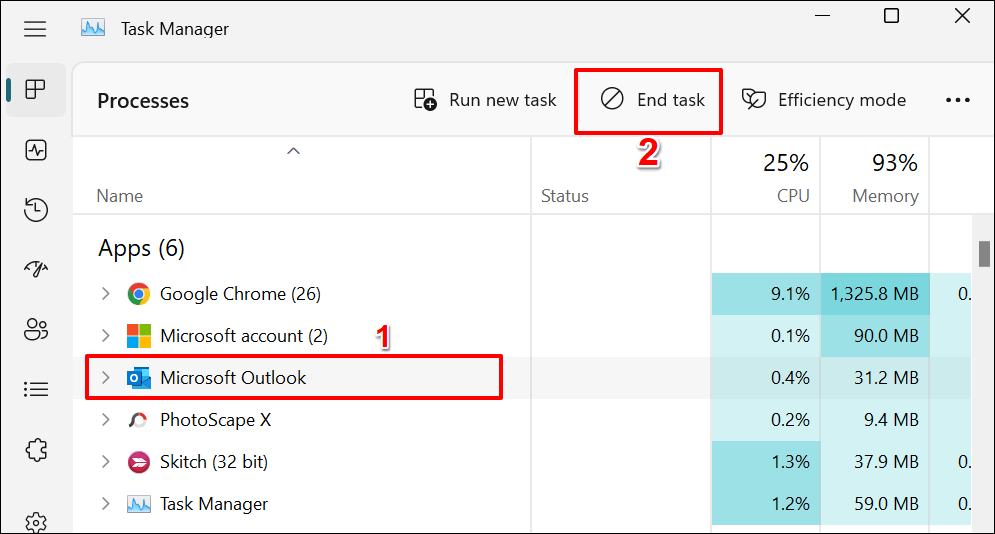Open the App history page icon
995x534 pixels.
click(36, 210)
